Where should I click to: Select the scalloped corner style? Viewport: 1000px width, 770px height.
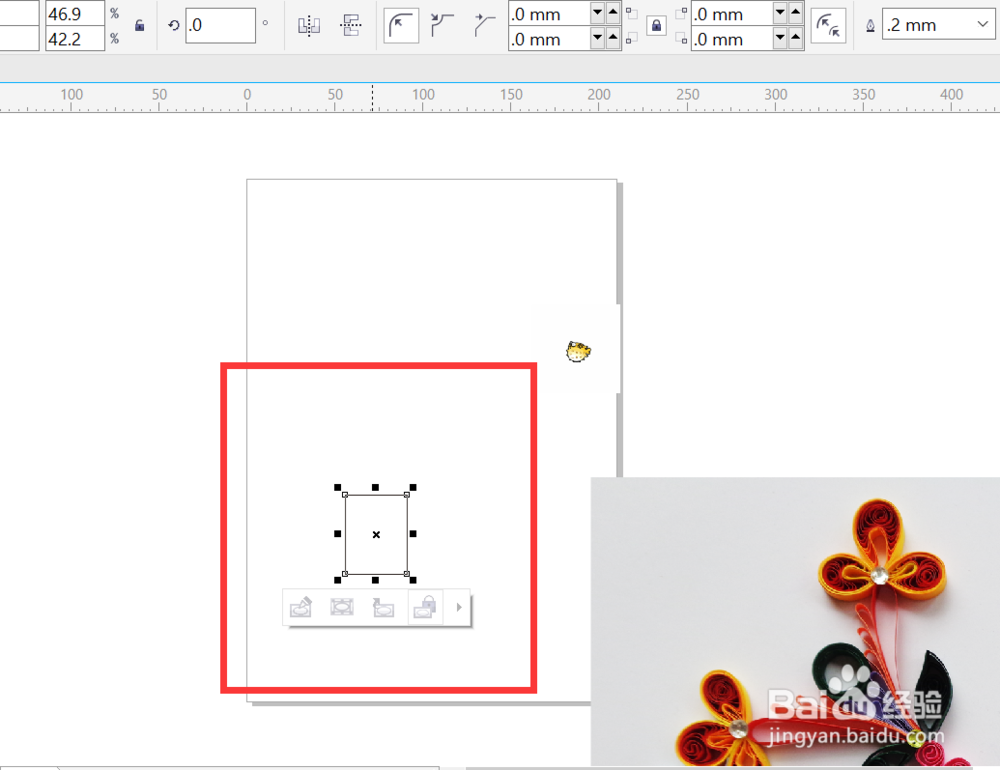[441, 26]
